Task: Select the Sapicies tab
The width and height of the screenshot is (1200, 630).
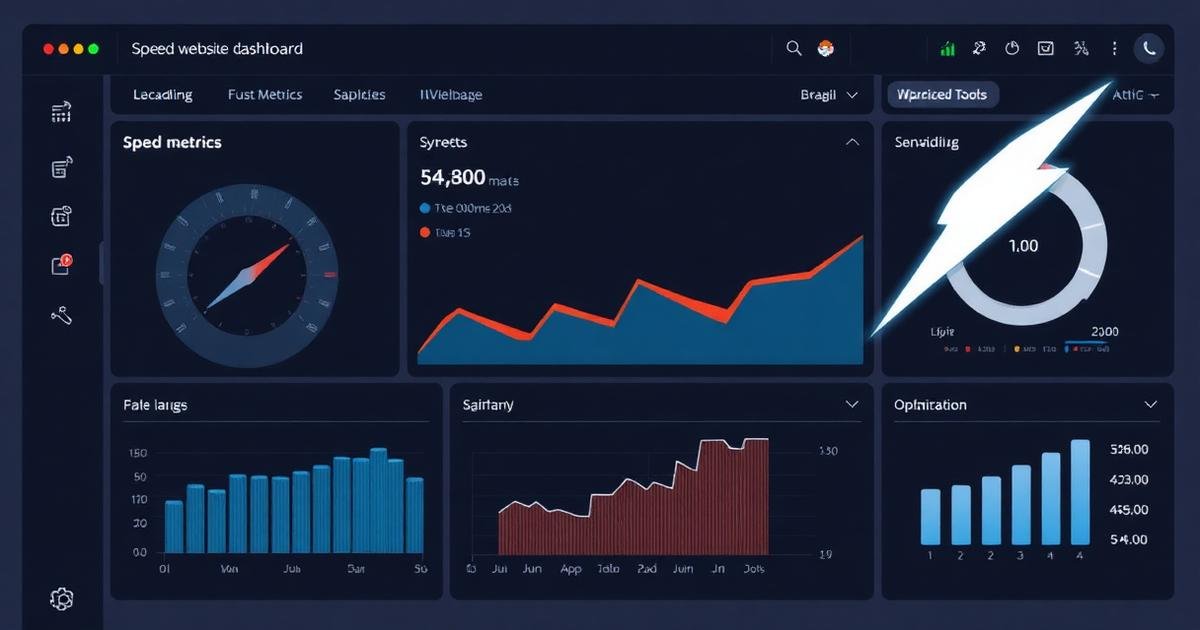Action: pyautogui.click(x=359, y=95)
